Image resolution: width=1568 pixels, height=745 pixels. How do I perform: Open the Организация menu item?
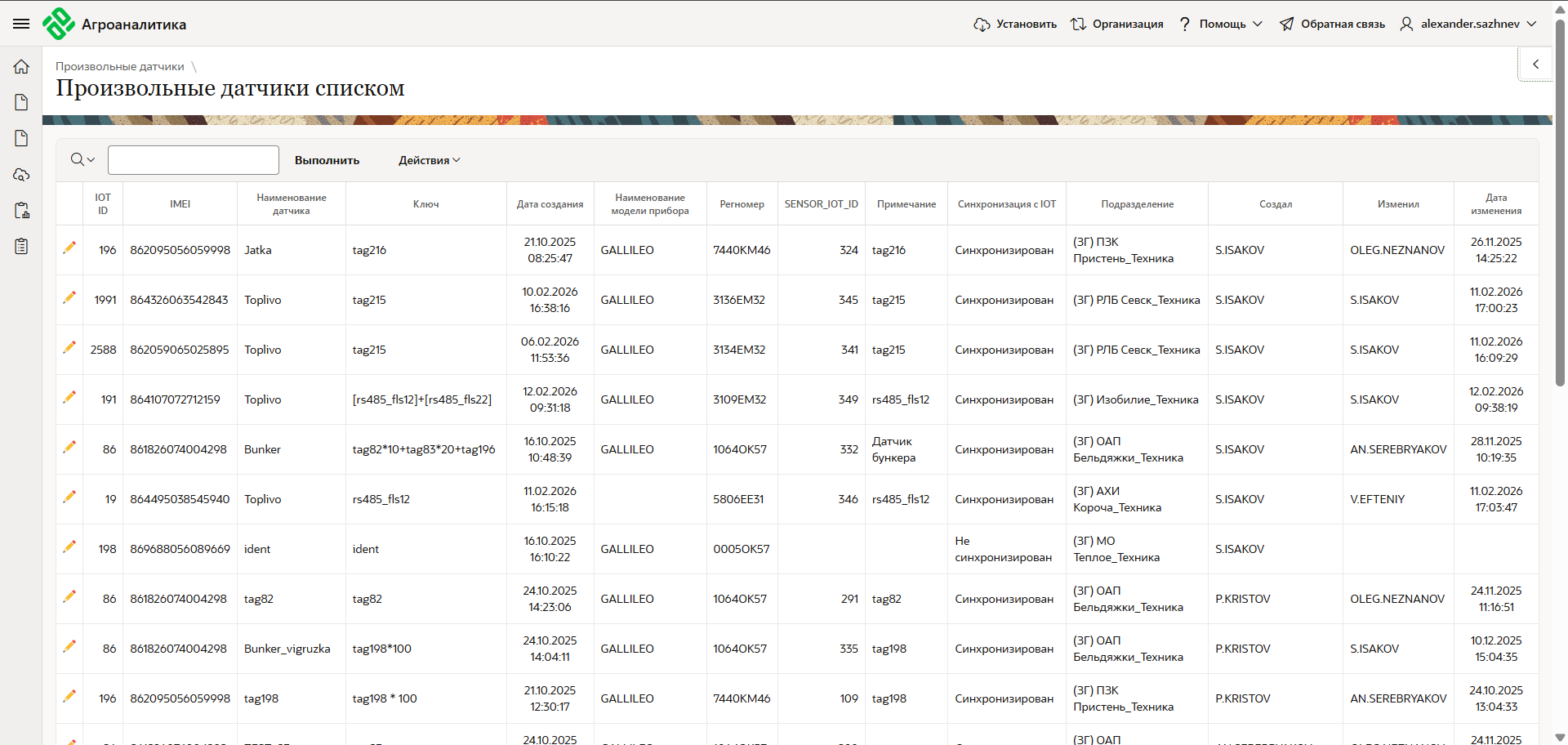[x=1117, y=24]
